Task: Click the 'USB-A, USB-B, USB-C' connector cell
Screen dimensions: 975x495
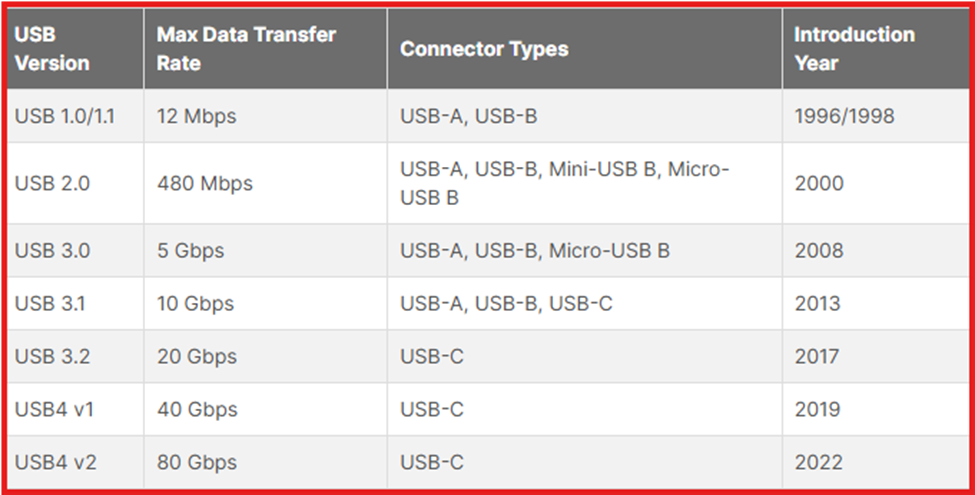Action: tap(506, 304)
